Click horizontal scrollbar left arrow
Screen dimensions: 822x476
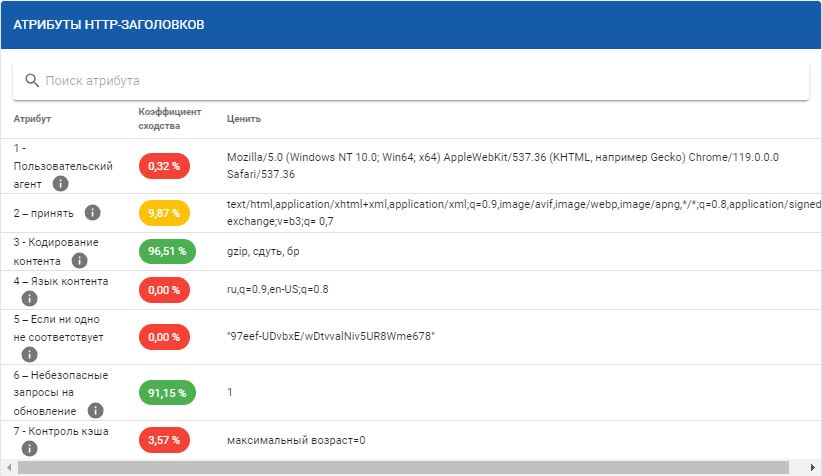tap(8, 467)
